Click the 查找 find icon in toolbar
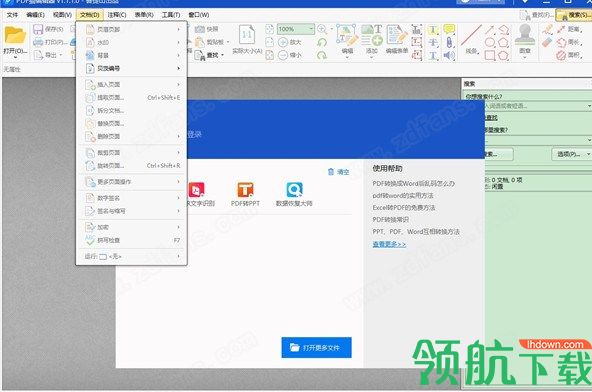 pos(200,55)
